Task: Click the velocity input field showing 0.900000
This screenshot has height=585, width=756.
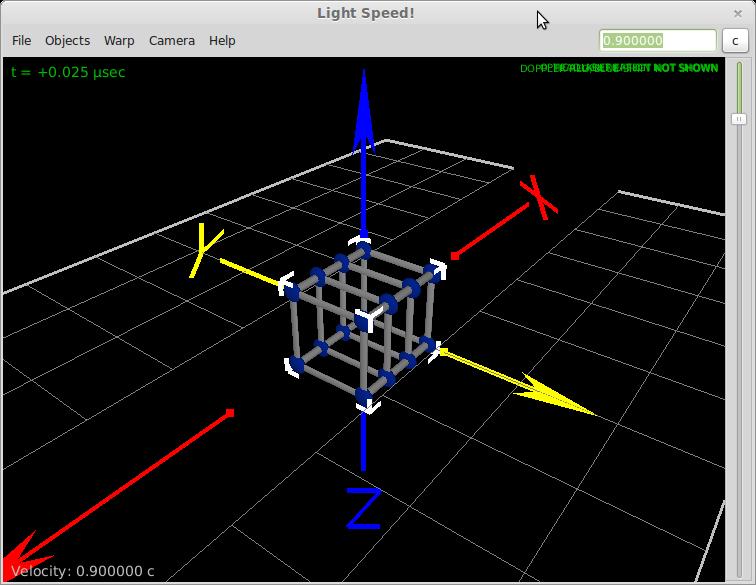Action: [x=657, y=41]
